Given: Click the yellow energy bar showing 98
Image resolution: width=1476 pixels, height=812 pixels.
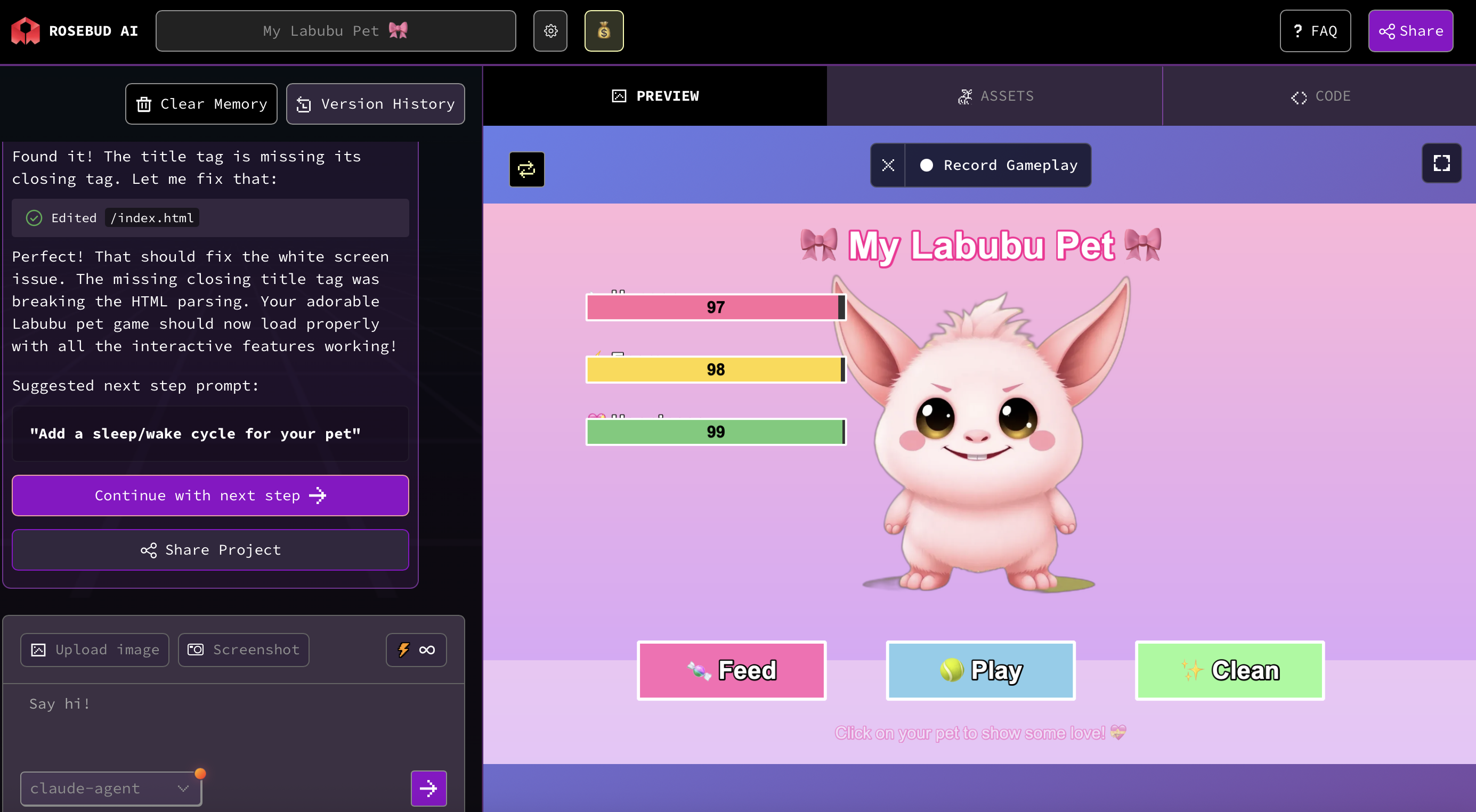Looking at the screenshot, I should pos(715,370).
